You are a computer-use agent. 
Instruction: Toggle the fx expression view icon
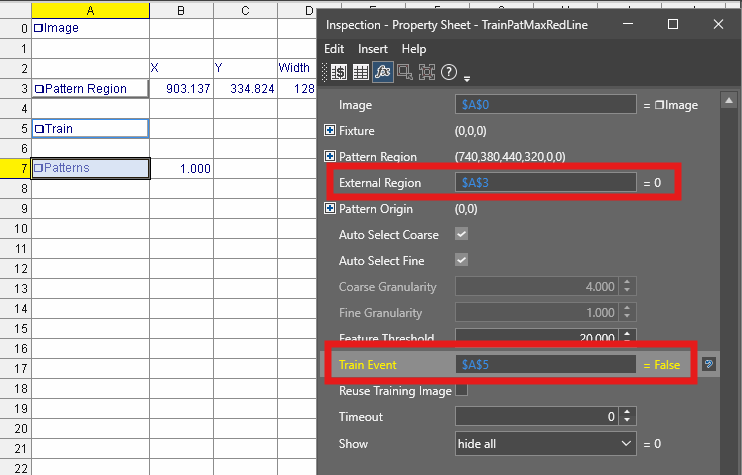pos(382,71)
